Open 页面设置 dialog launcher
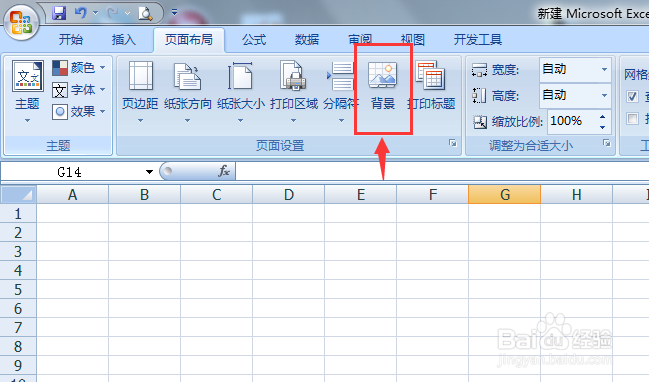Viewport: 649px width, 382px height. [453, 143]
